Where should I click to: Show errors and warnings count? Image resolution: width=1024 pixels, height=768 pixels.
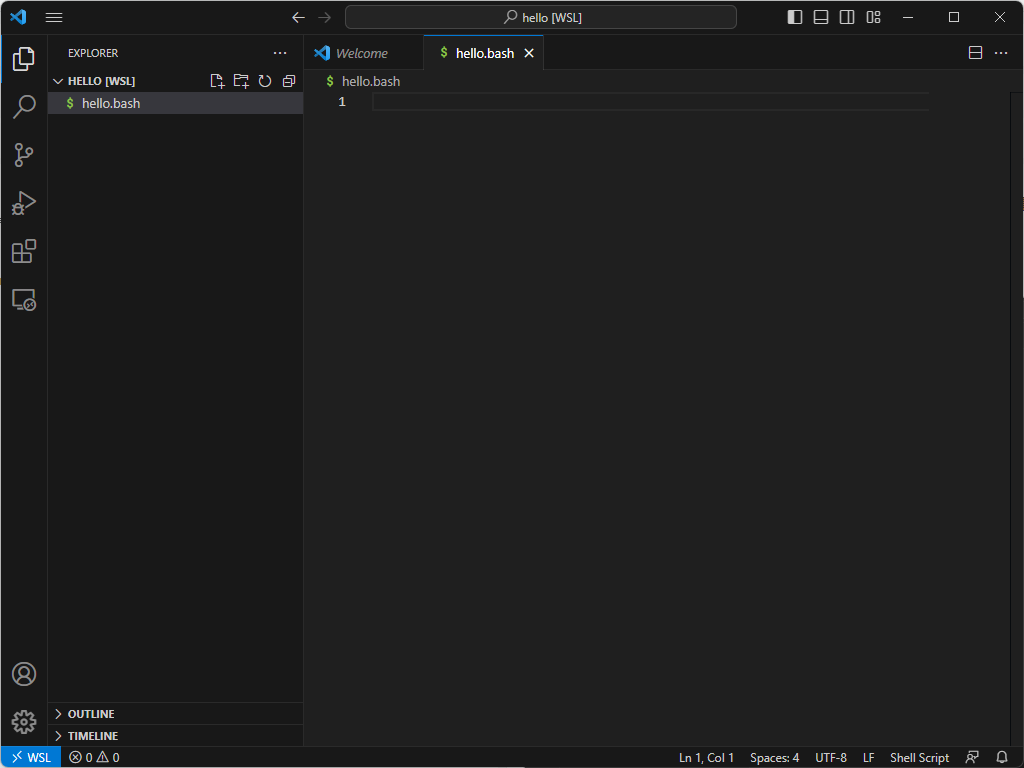94,758
